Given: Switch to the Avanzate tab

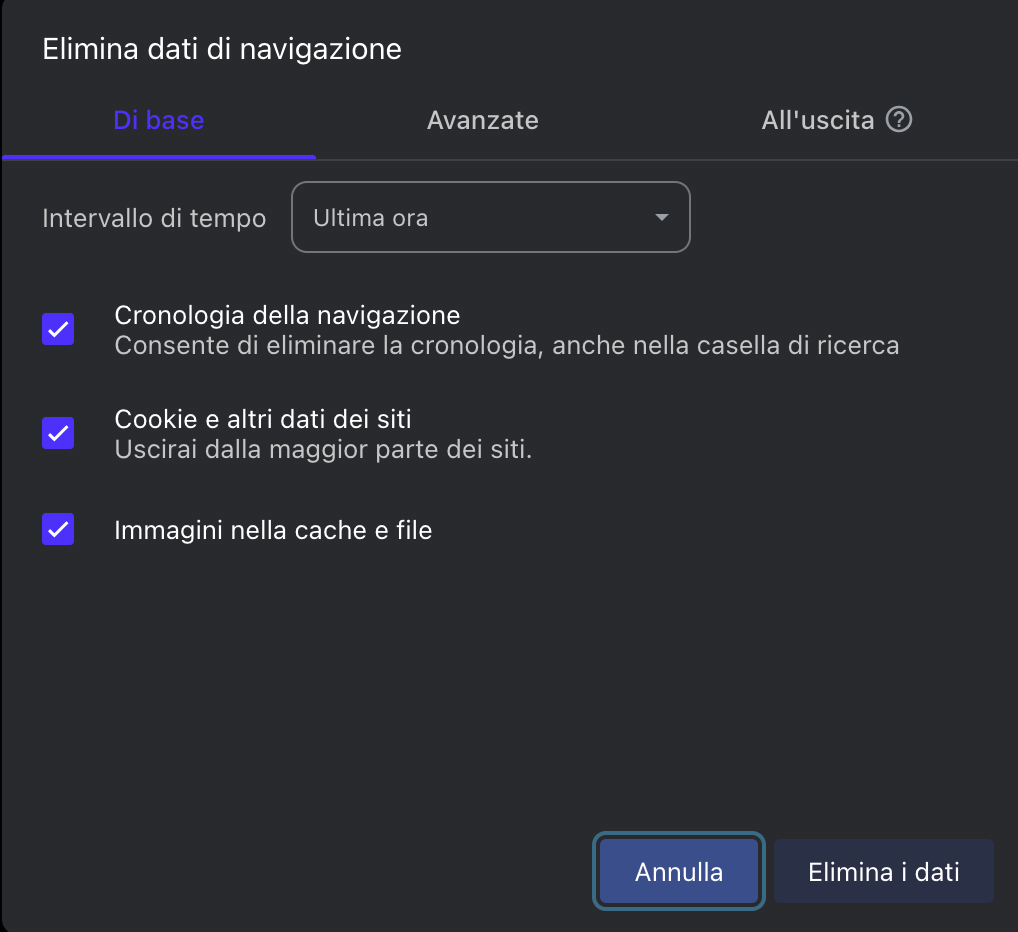Looking at the screenshot, I should (482, 119).
